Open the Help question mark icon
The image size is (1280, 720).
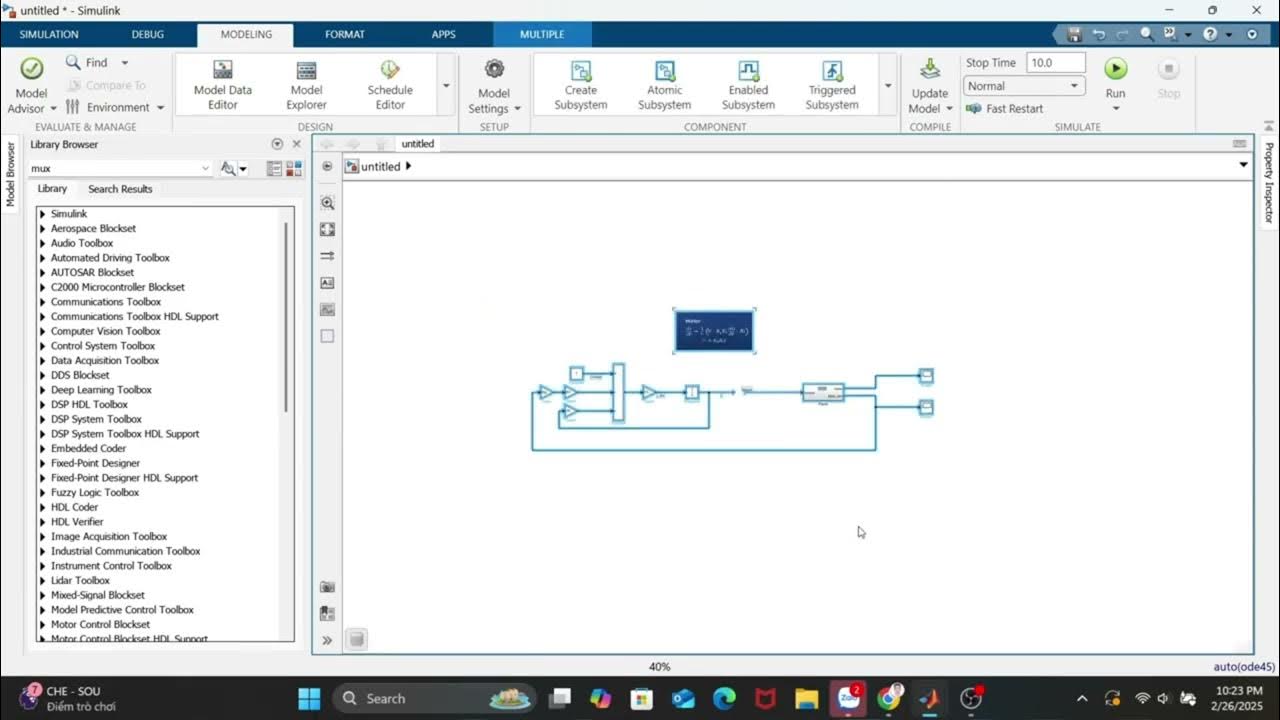[x=1210, y=34]
